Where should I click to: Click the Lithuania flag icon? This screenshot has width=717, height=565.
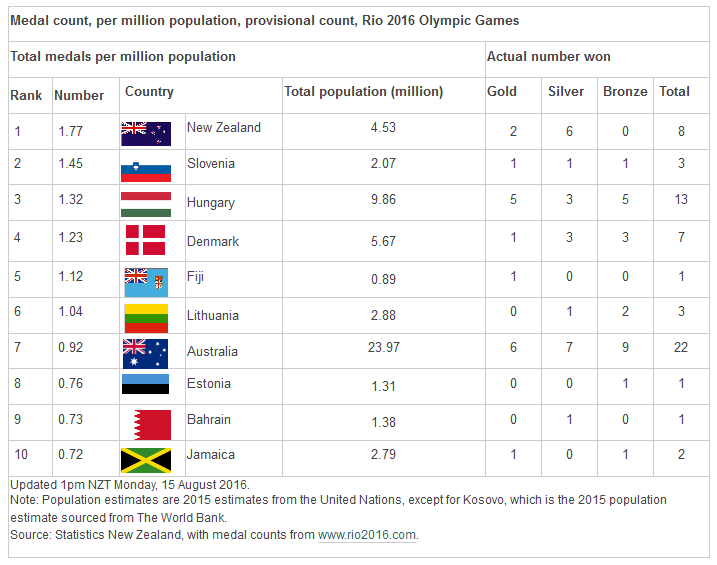tap(146, 319)
